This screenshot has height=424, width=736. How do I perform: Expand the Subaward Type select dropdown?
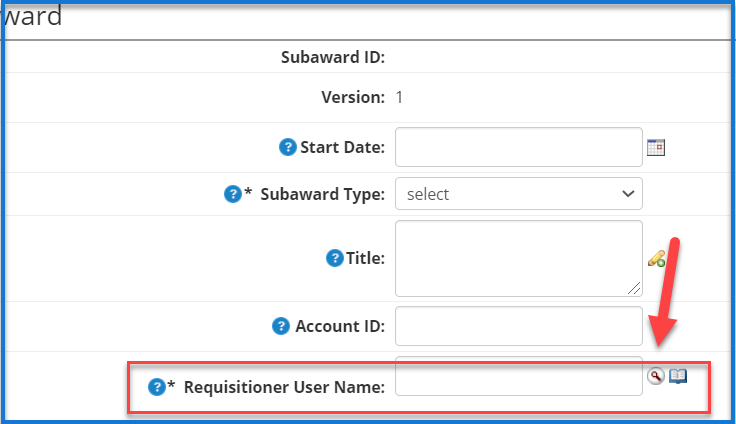click(x=518, y=194)
